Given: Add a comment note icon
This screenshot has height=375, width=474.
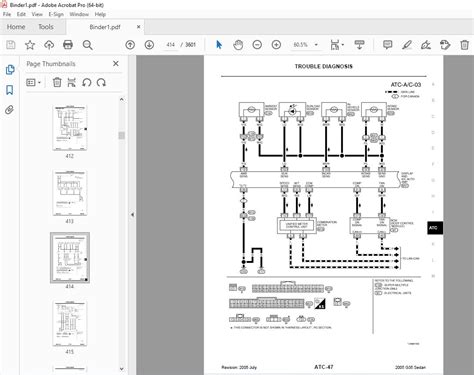Looking at the screenshot, I should pyautogui.click(x=387, y=45).
